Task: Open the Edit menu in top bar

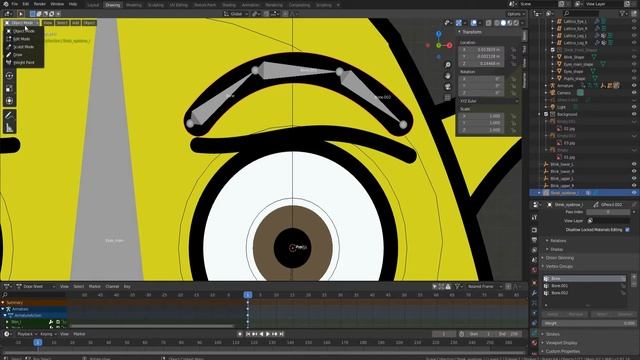Action: click(26, 4)
